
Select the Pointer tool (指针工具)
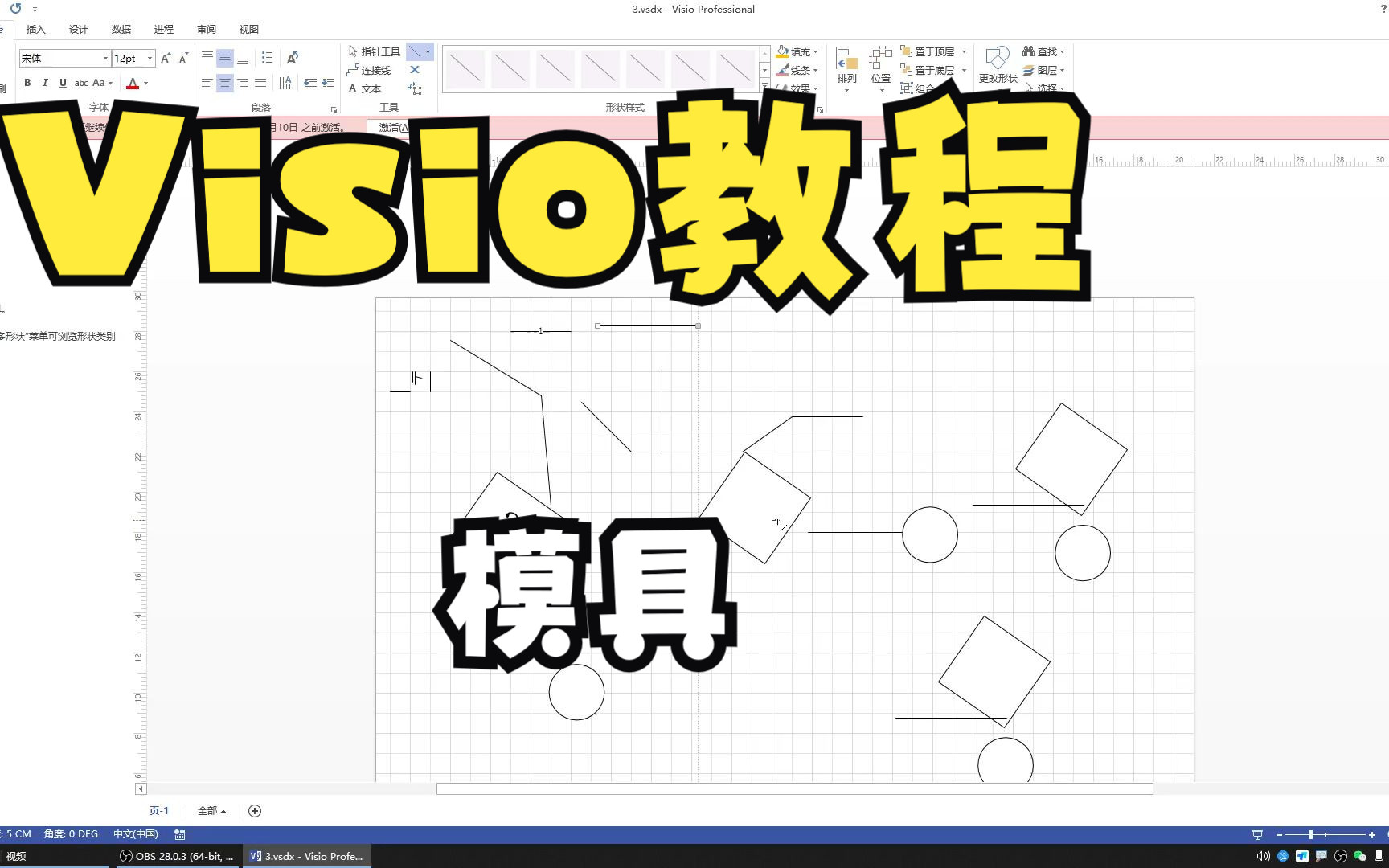374,51
